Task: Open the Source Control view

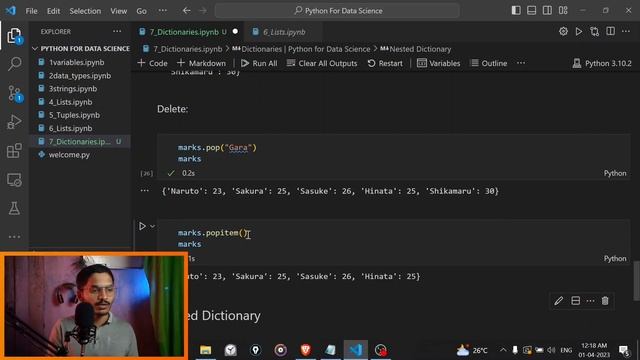Action: point(14,93)
